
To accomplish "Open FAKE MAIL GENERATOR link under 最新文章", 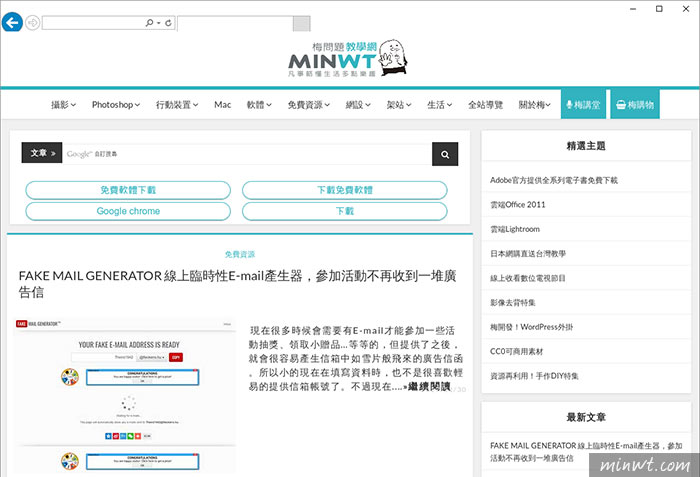I will [x=586, y=452].
